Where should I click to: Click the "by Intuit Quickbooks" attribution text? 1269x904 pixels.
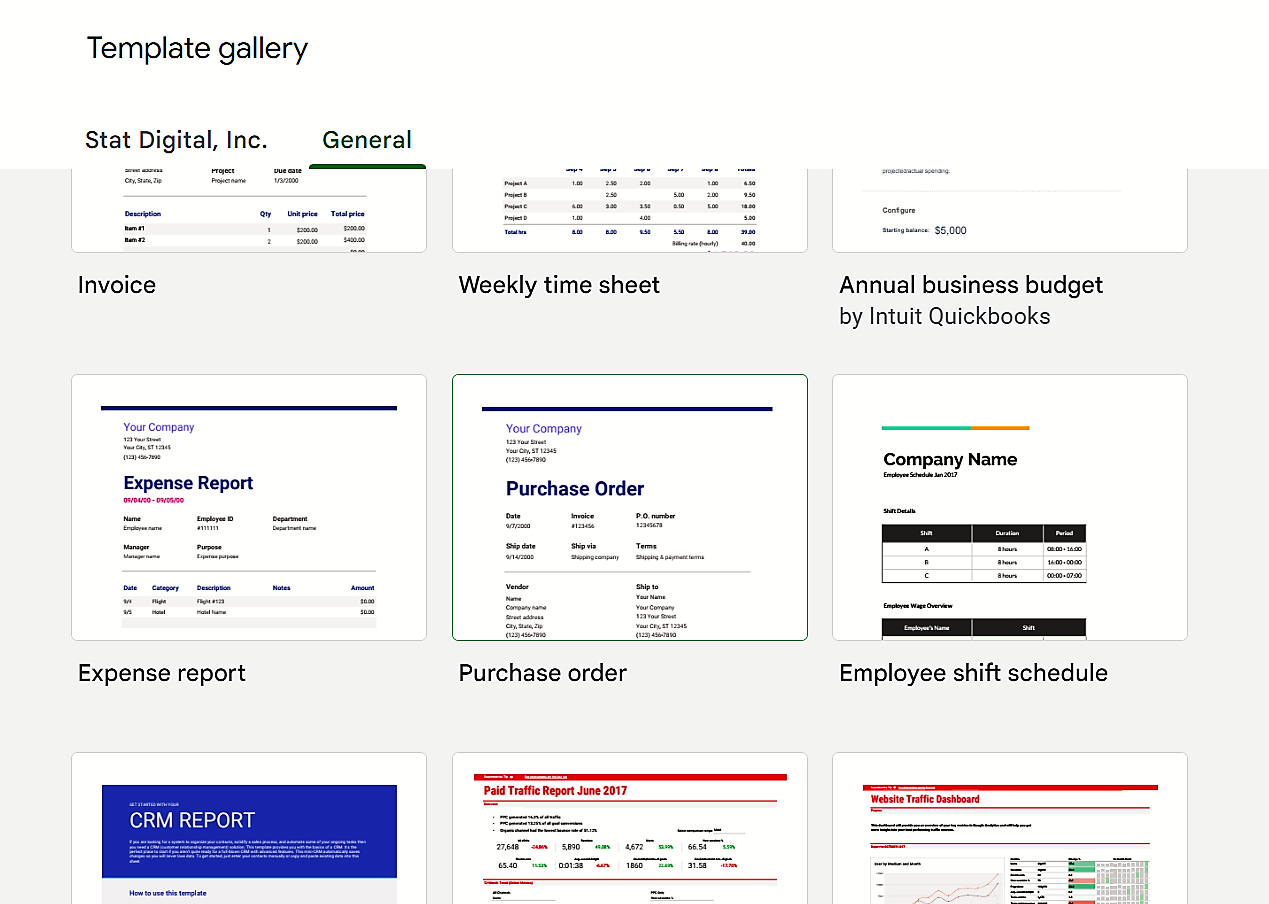(x=945, y=317)
